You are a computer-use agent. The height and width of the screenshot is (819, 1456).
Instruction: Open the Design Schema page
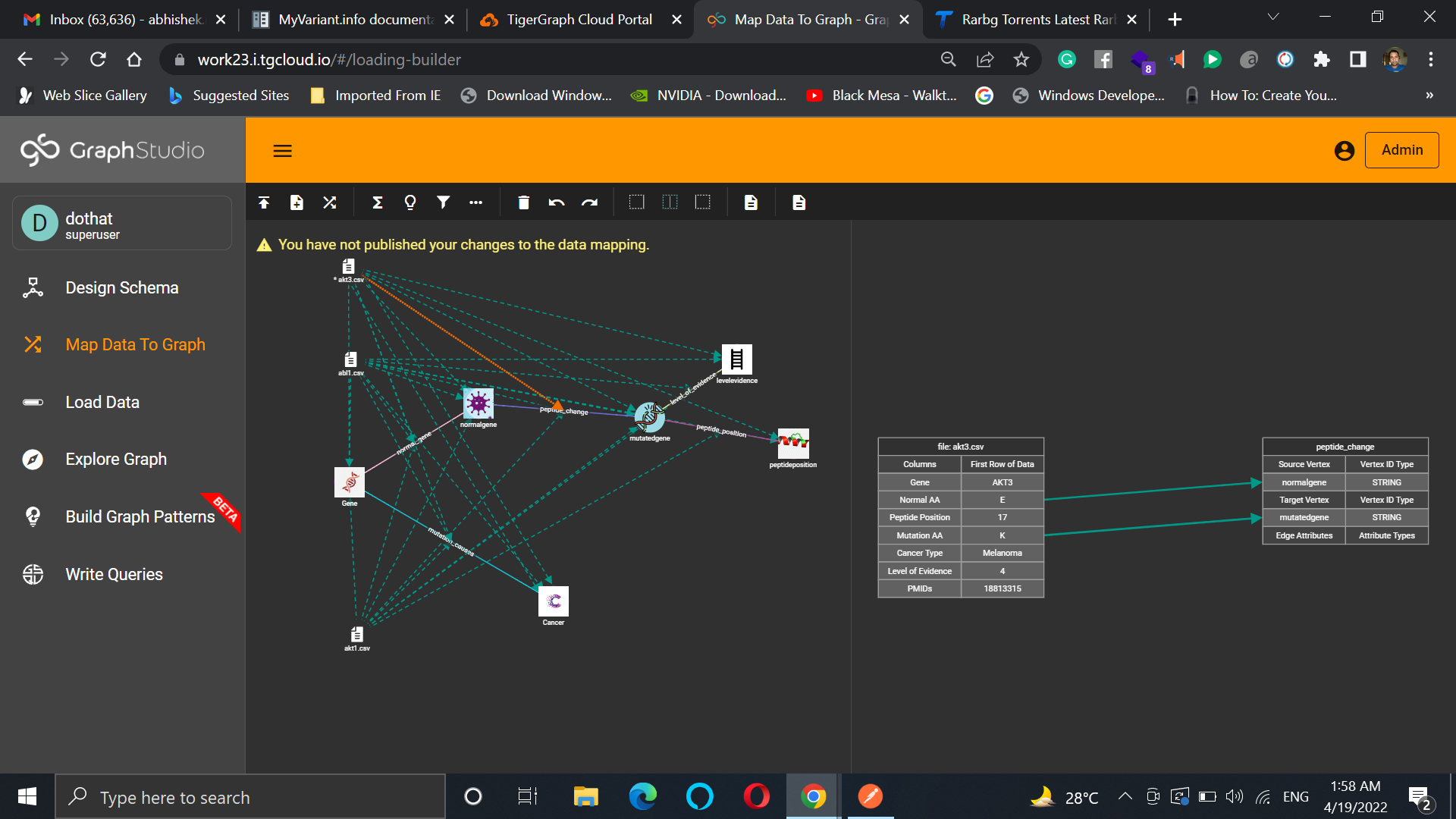[121, 288]
